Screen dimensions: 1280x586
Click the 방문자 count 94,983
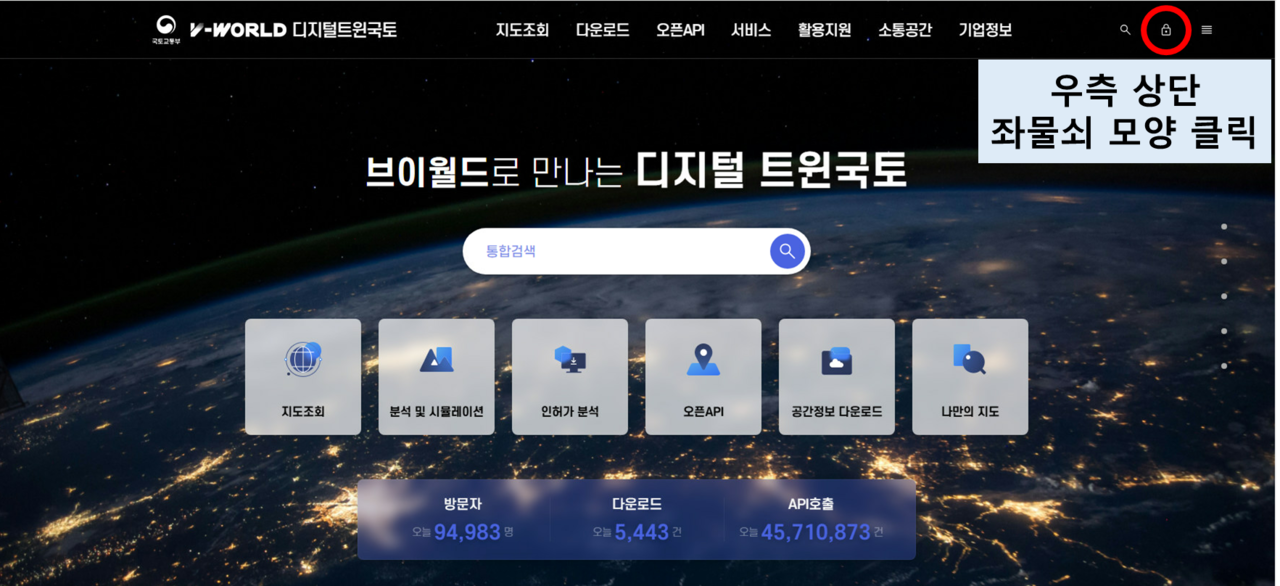467,532
